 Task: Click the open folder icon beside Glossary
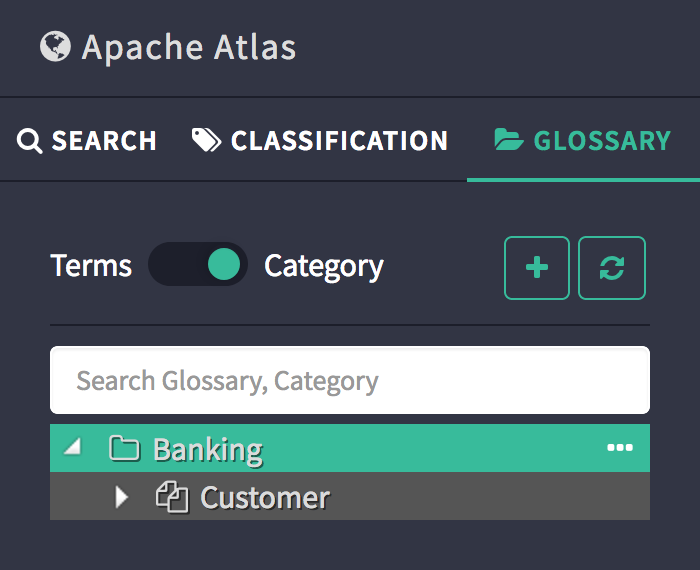(x=509, y=141)
